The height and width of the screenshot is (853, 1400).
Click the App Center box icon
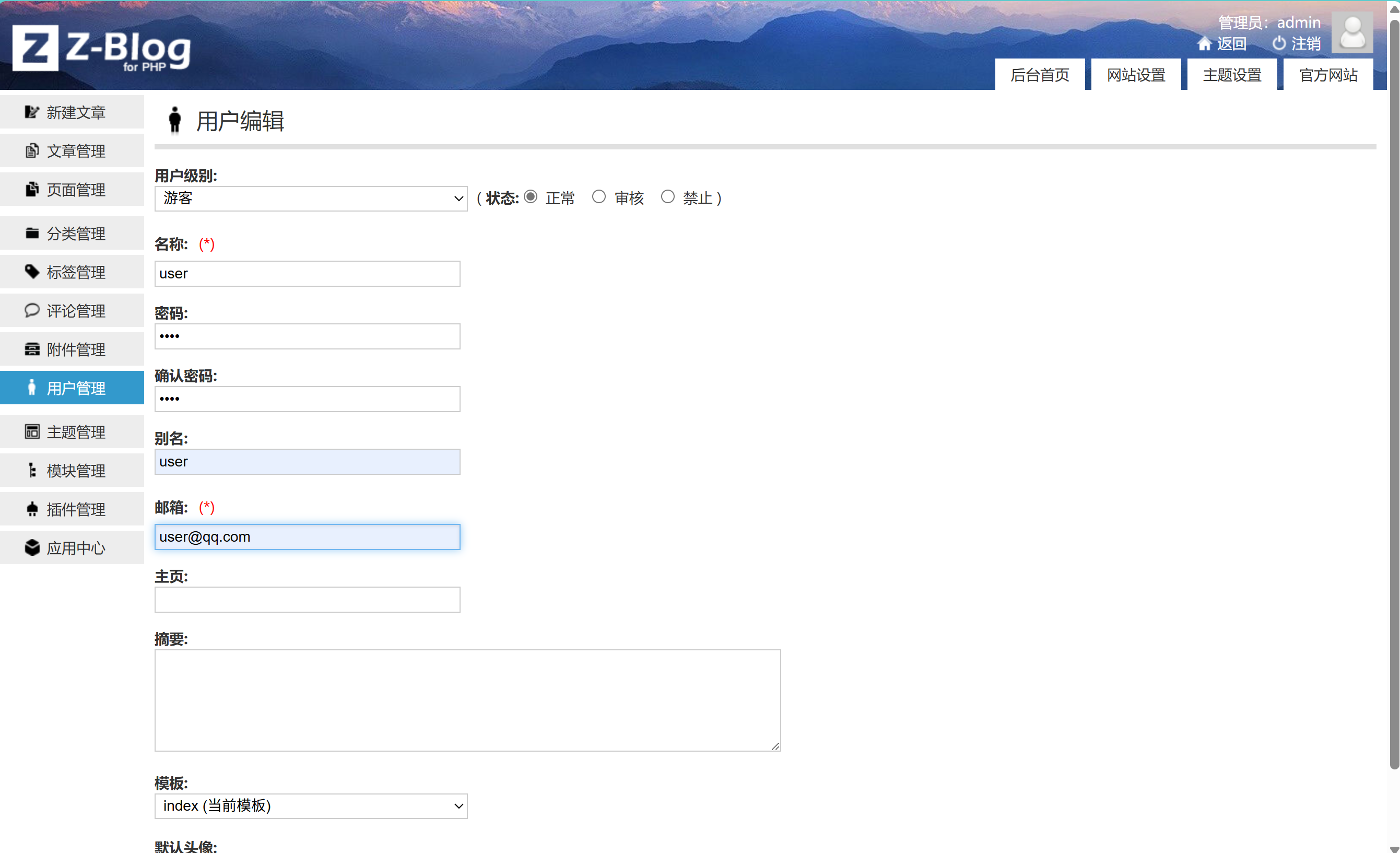[32, 547]
